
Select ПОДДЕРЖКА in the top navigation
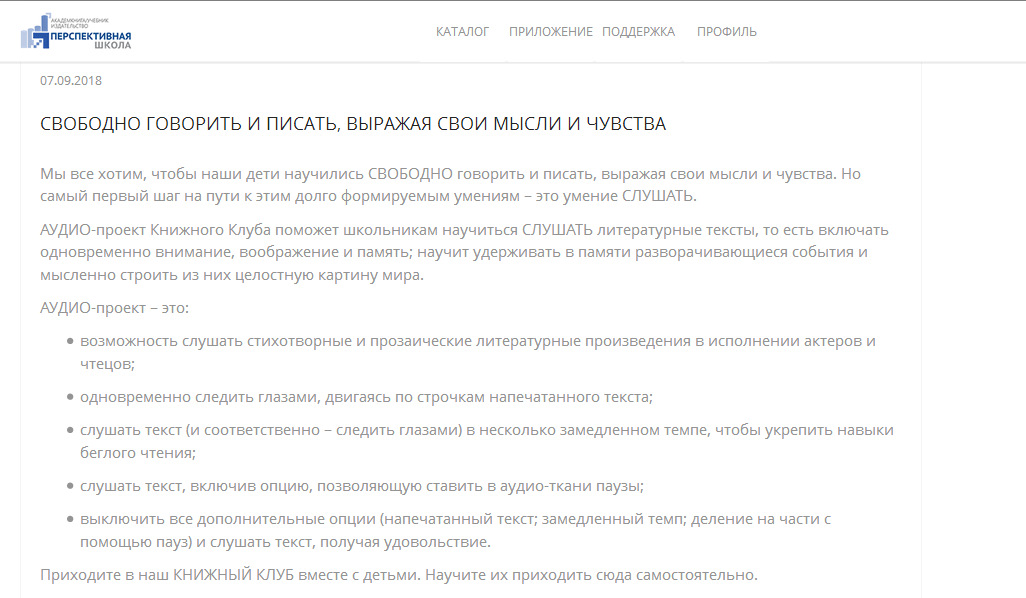click(638, 32)
